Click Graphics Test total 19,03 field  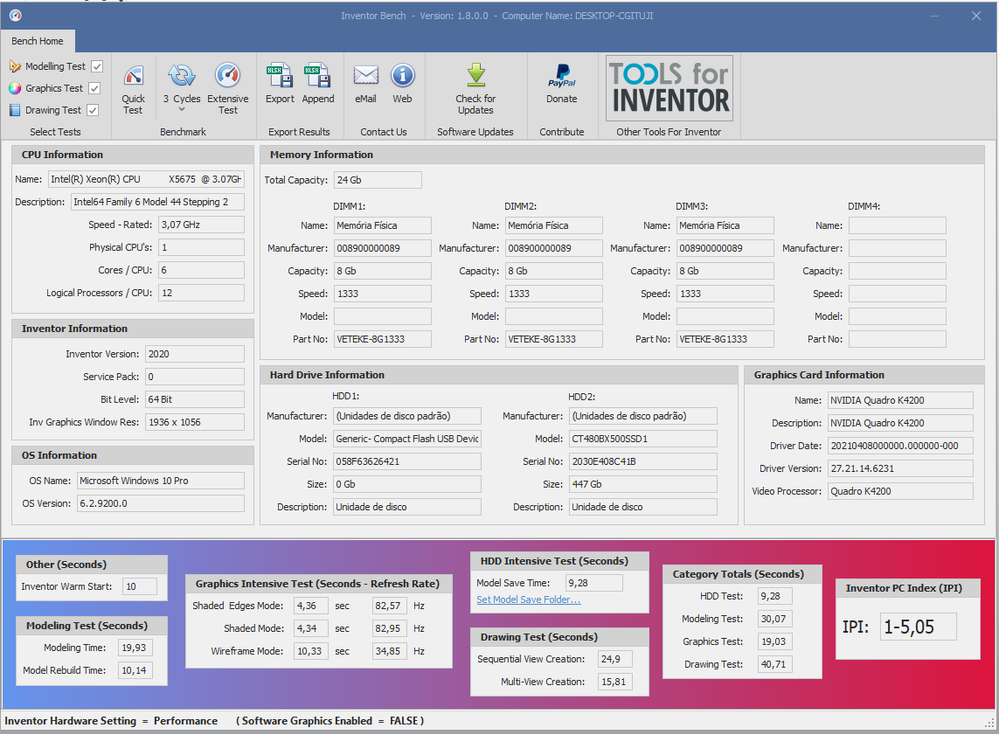(775, 642)
